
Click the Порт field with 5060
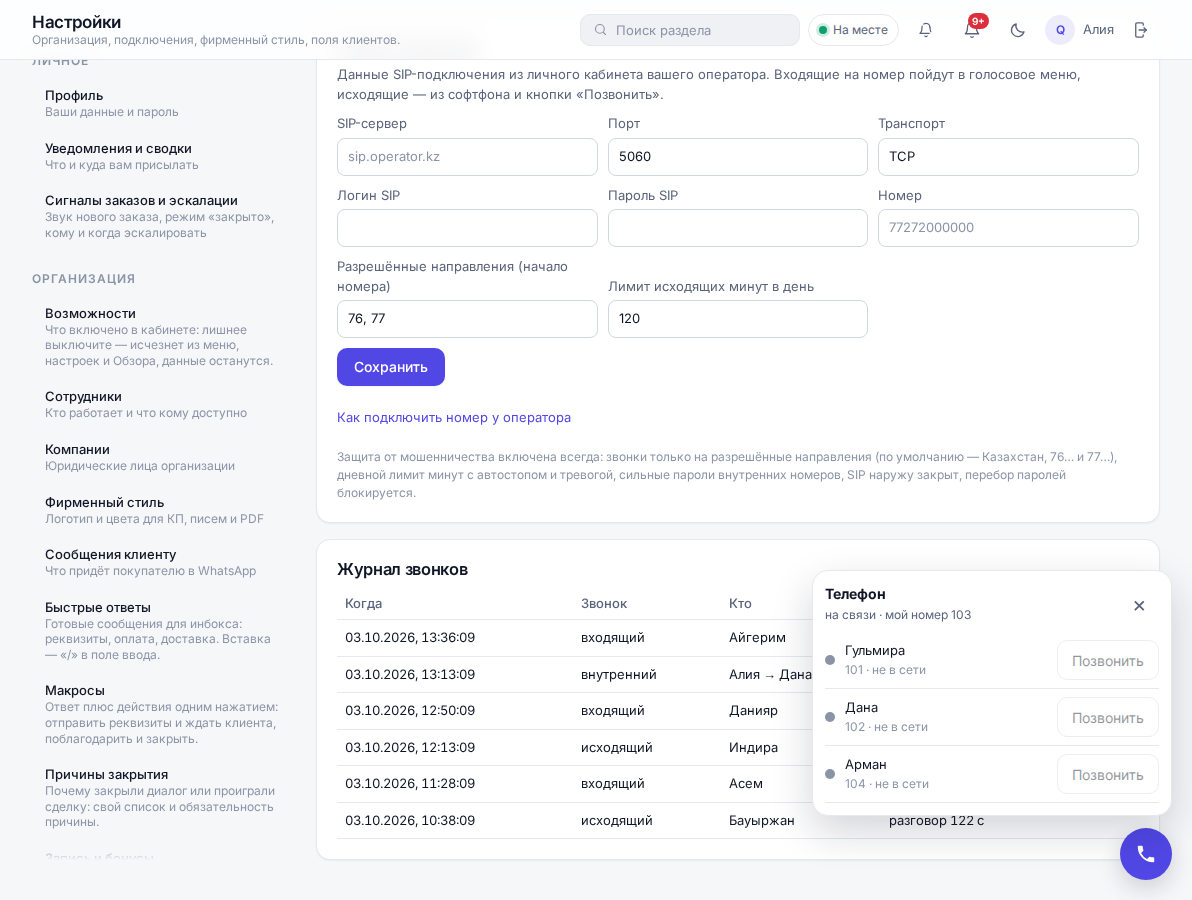tap(737, 157)
